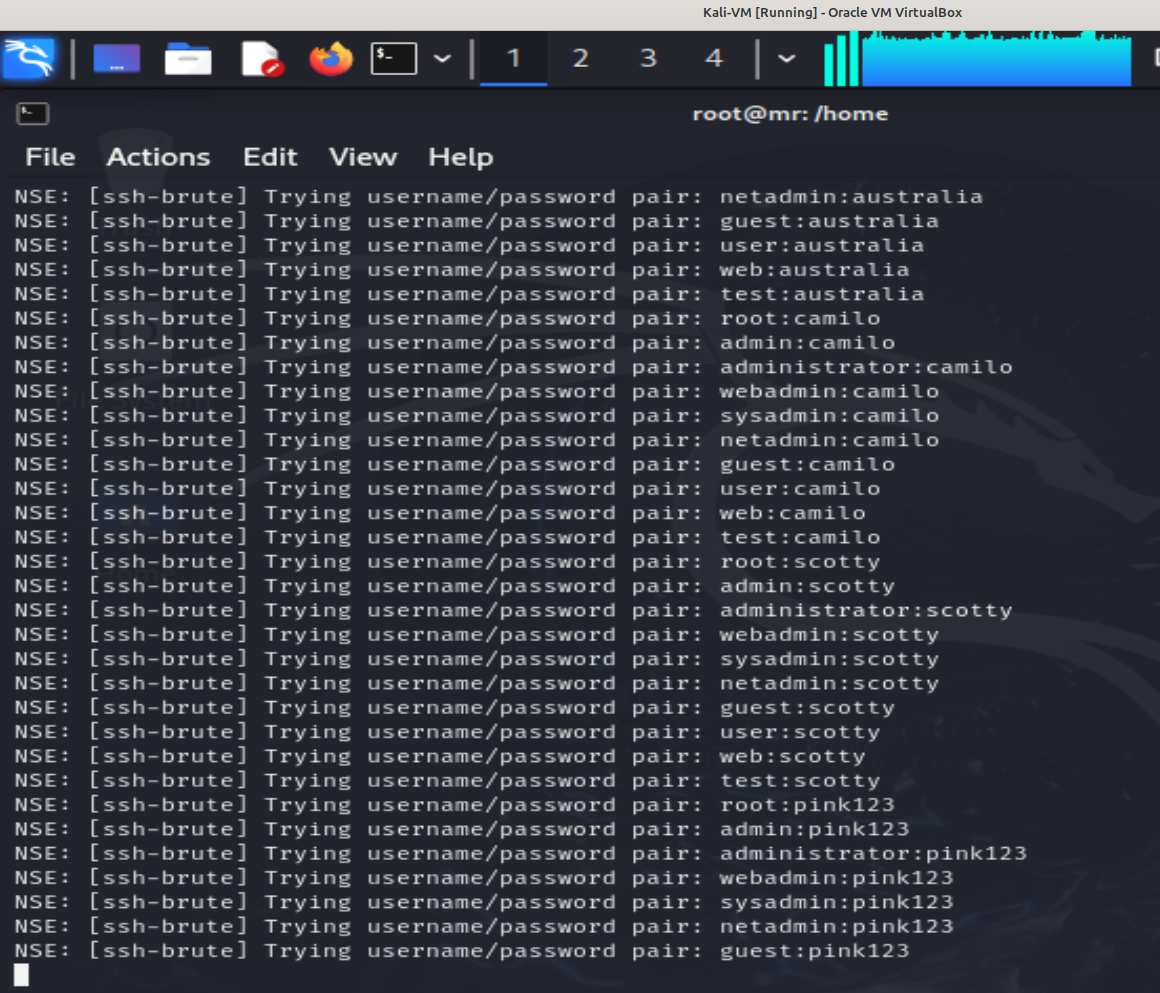Click the terminal title root@mr: /home
Viewport: 1160px width, 993px height.
click(790, 114)
